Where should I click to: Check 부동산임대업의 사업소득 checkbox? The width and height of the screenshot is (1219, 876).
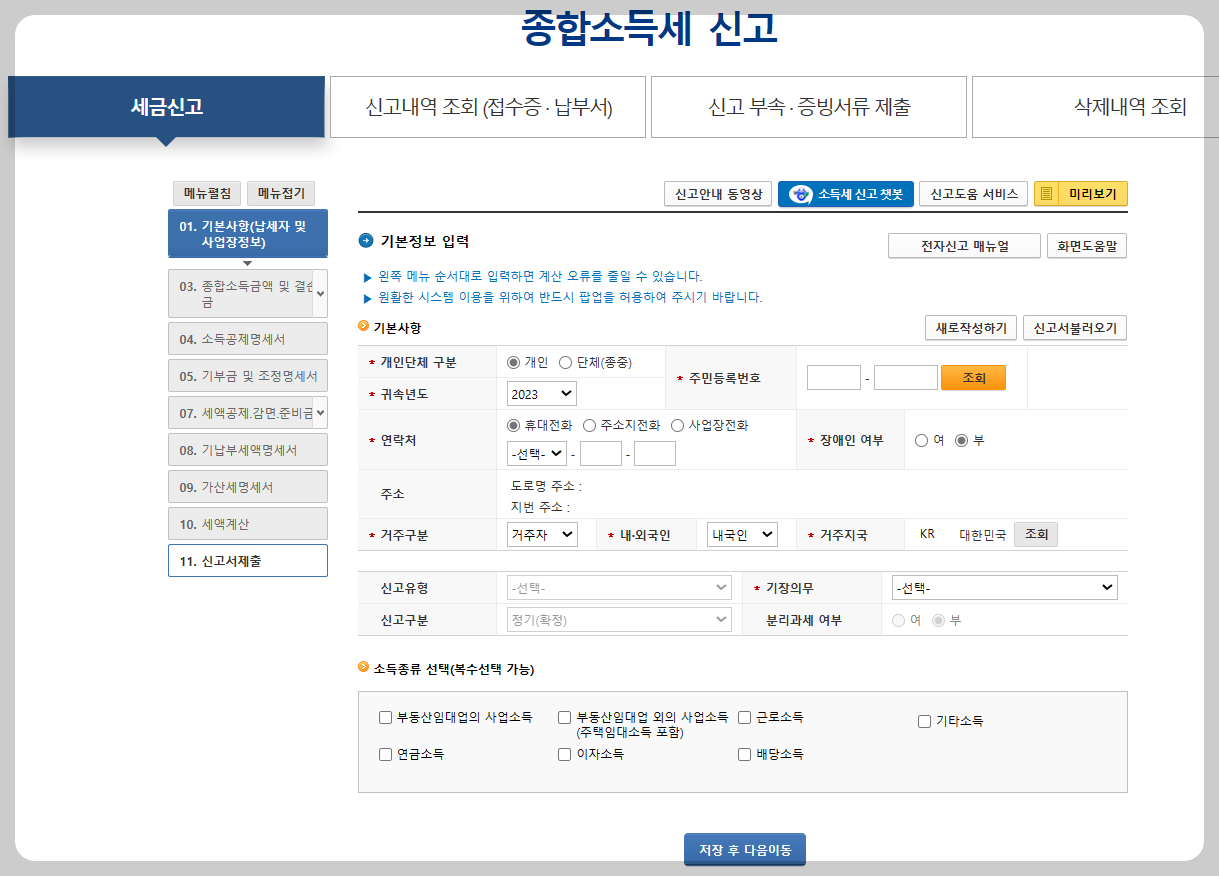pyautogui.click(x=385, y=717)
